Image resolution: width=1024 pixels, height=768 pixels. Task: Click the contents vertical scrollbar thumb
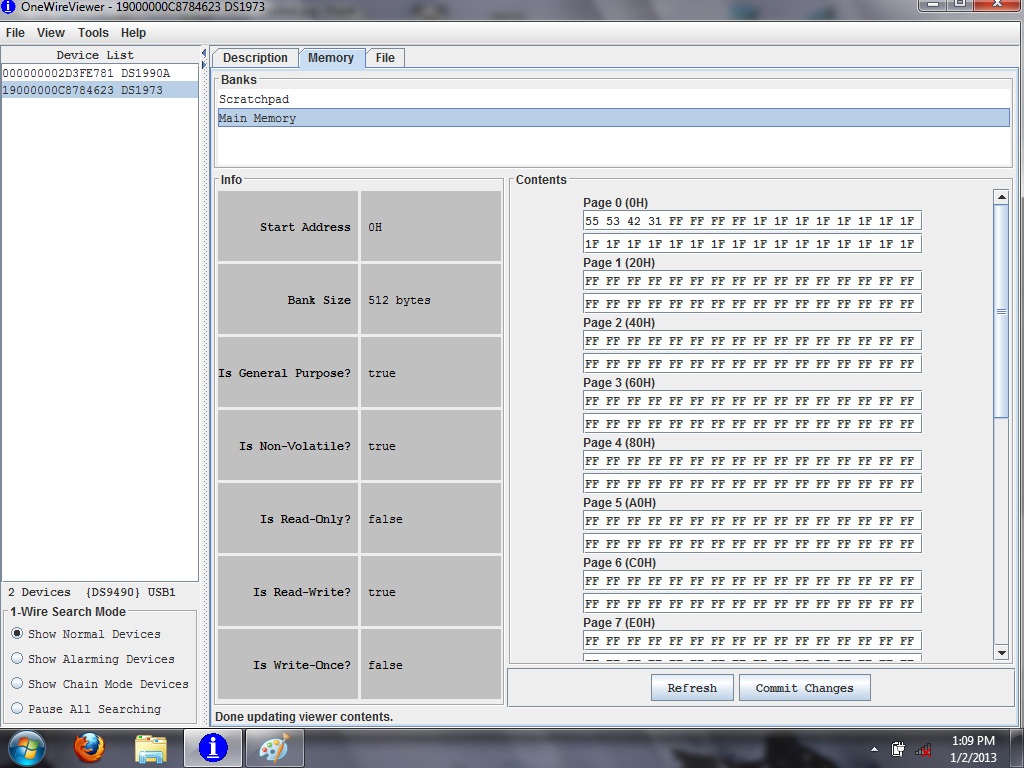click(x=1001, y=312)
